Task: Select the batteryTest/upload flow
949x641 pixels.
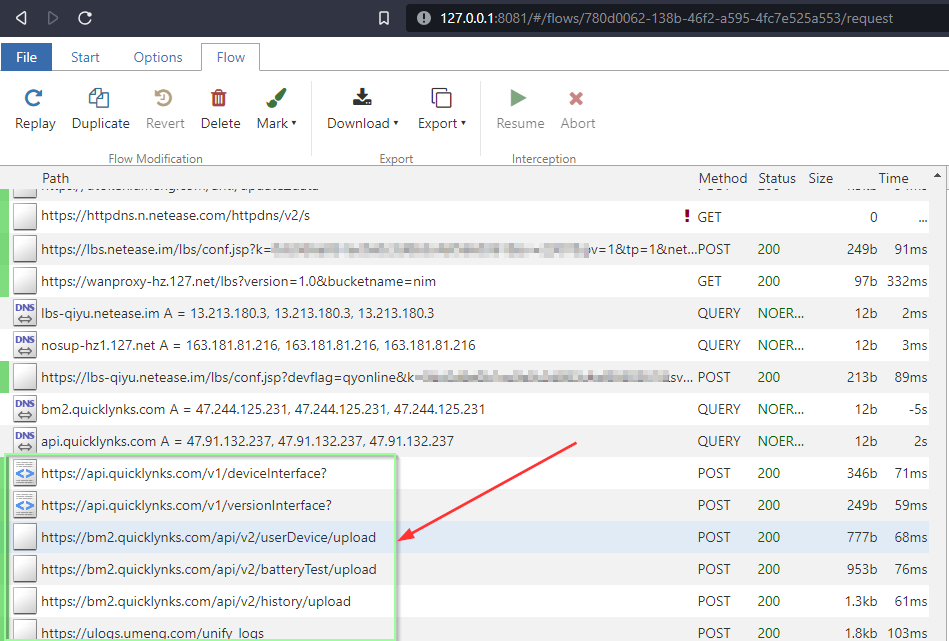Action: (465, 570)
